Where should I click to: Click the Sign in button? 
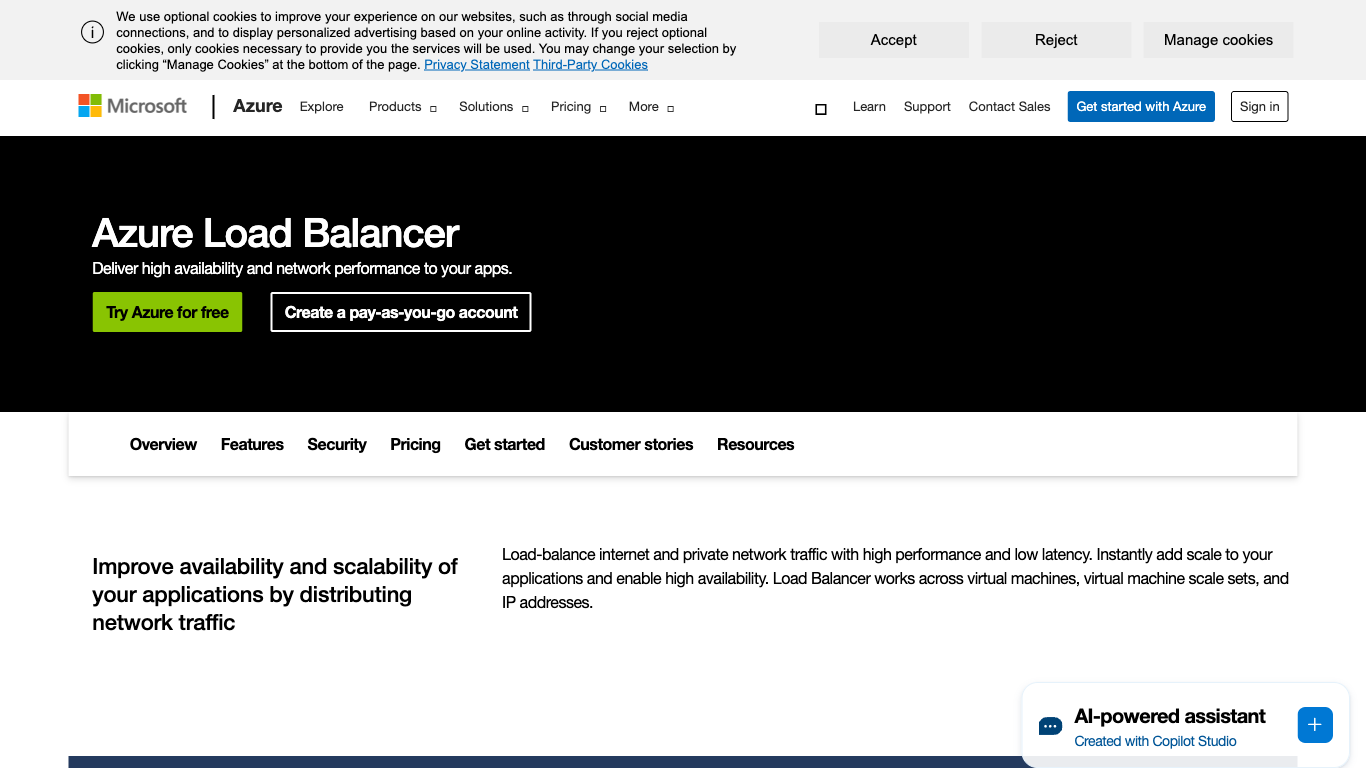click(x=1259, y=107)
